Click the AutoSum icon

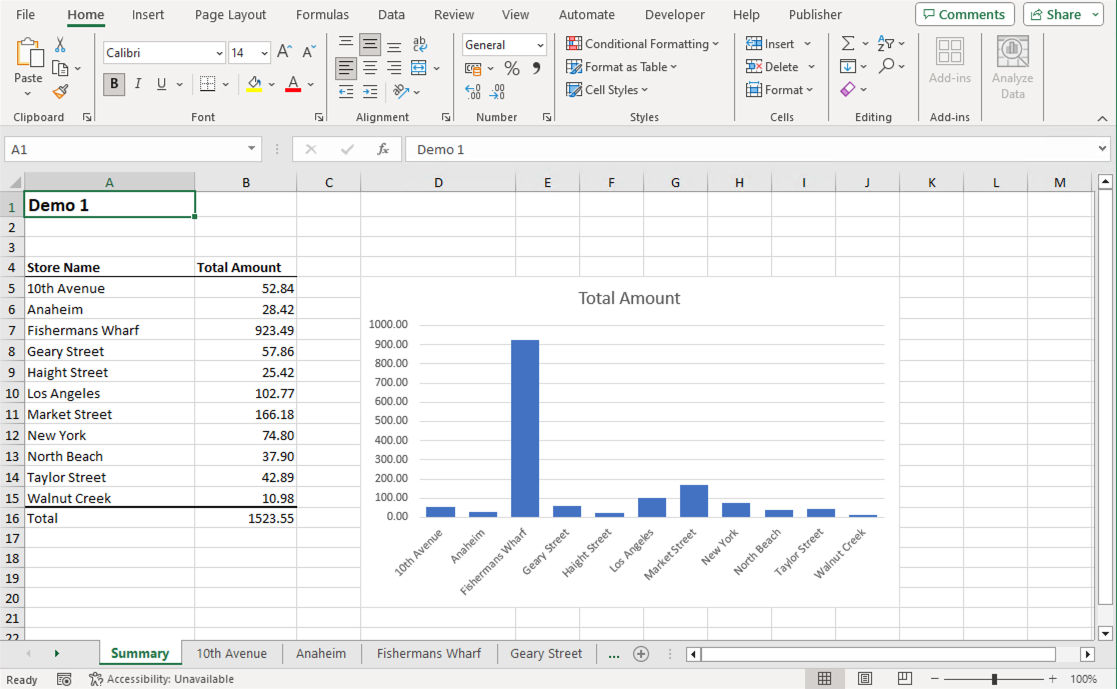click(849, 43)
